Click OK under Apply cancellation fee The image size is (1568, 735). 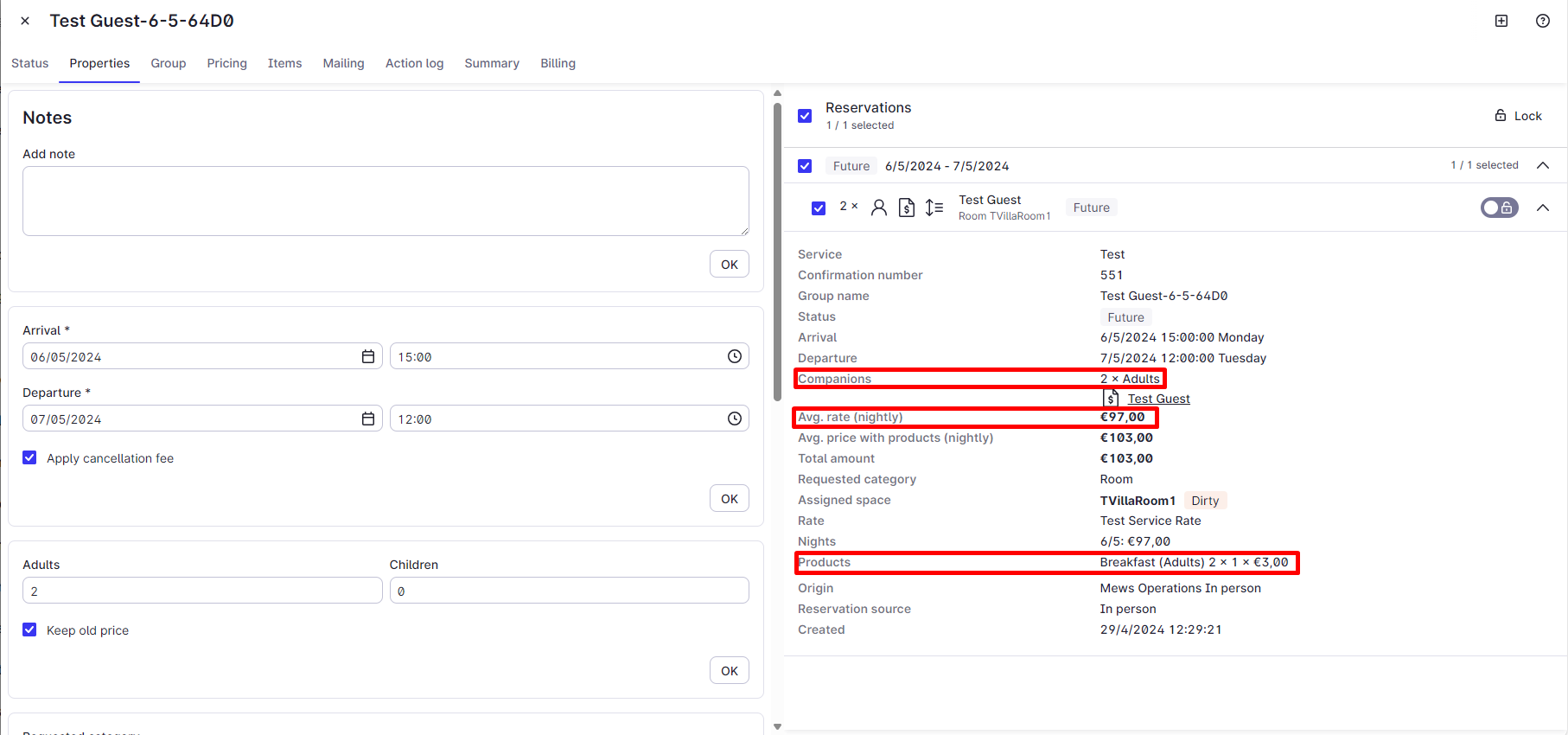(730, 499)
